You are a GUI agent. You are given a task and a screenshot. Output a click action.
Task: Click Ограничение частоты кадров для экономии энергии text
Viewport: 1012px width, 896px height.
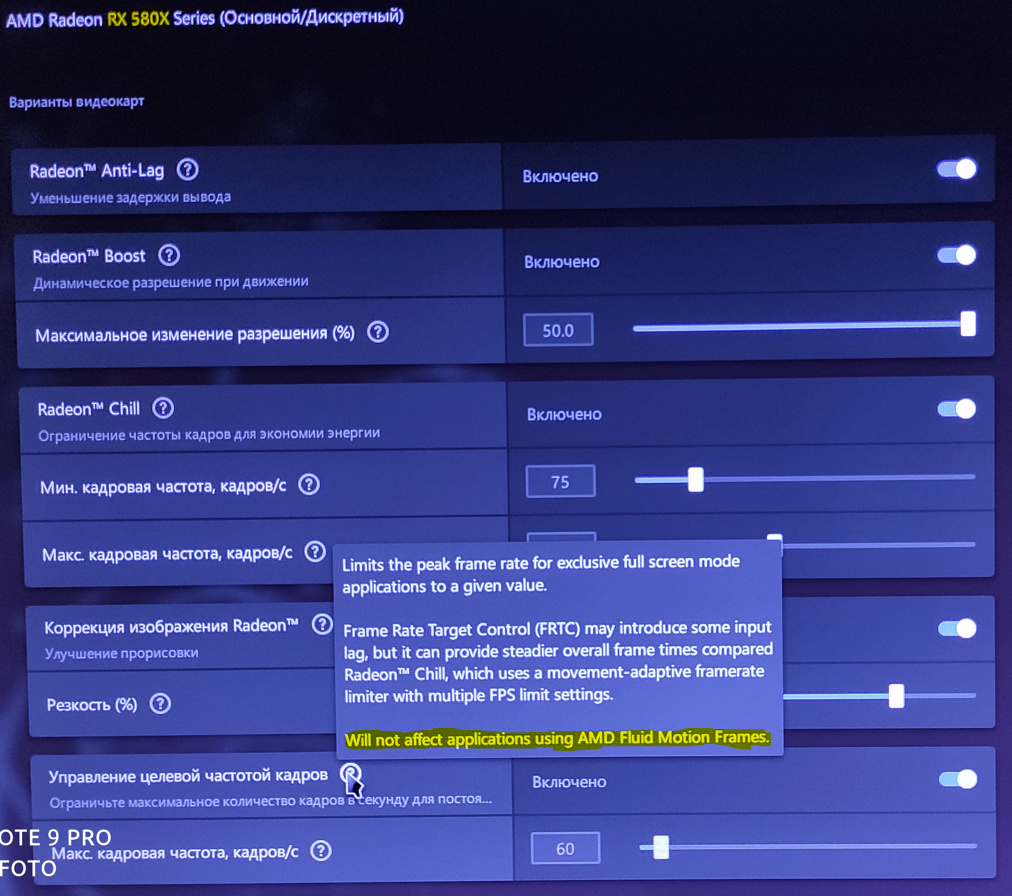pyautogui.click(x=208, y=434)
